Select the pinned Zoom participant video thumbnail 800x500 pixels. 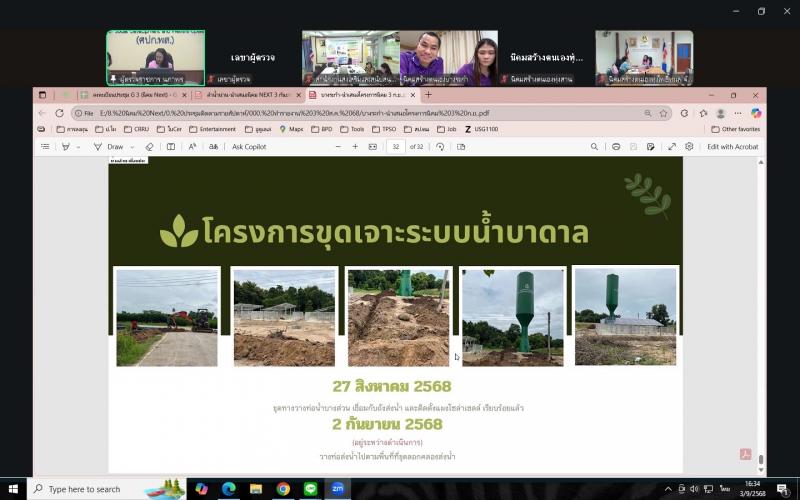click(156, 58)
